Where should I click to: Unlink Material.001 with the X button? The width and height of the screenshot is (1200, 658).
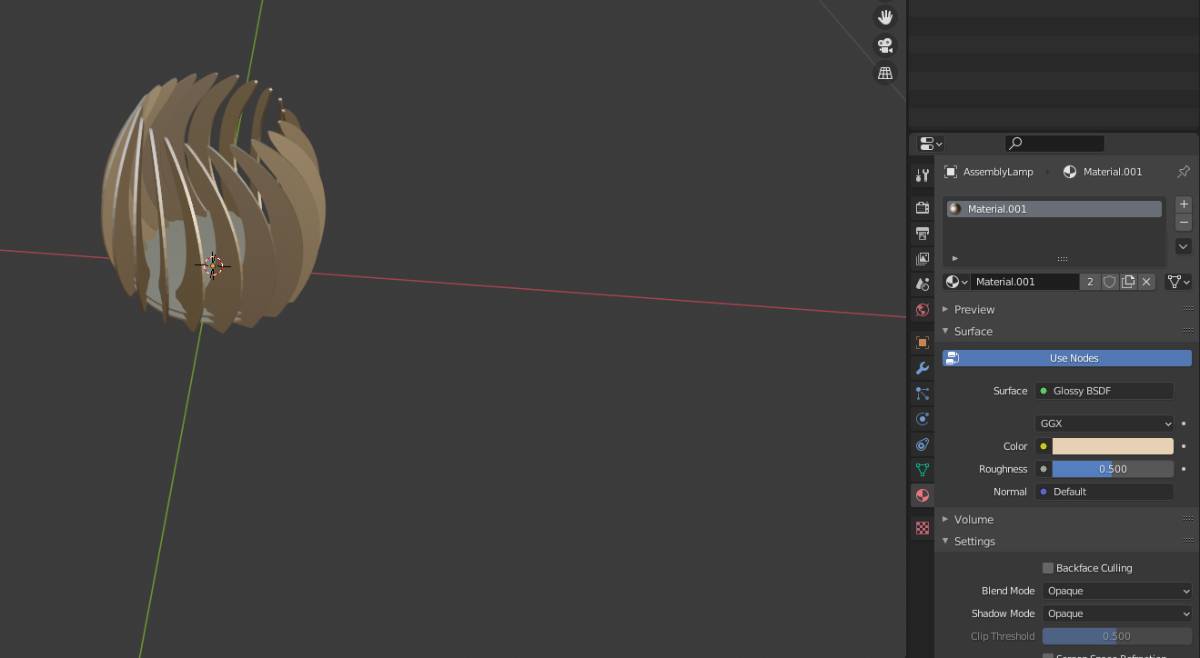click(x=1147, y=282)
